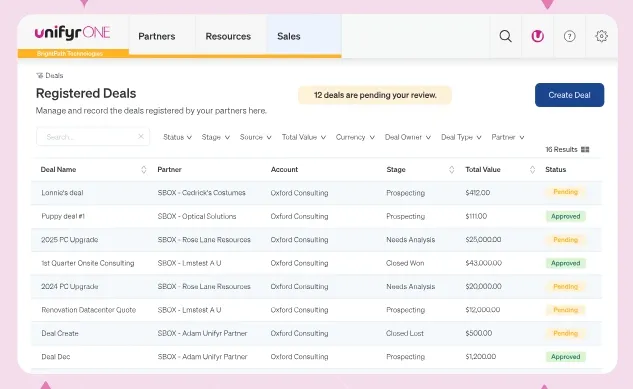633x389 pixels.
Task: Click SBOX - Optical Solutions partner
Action: [197, 216]
